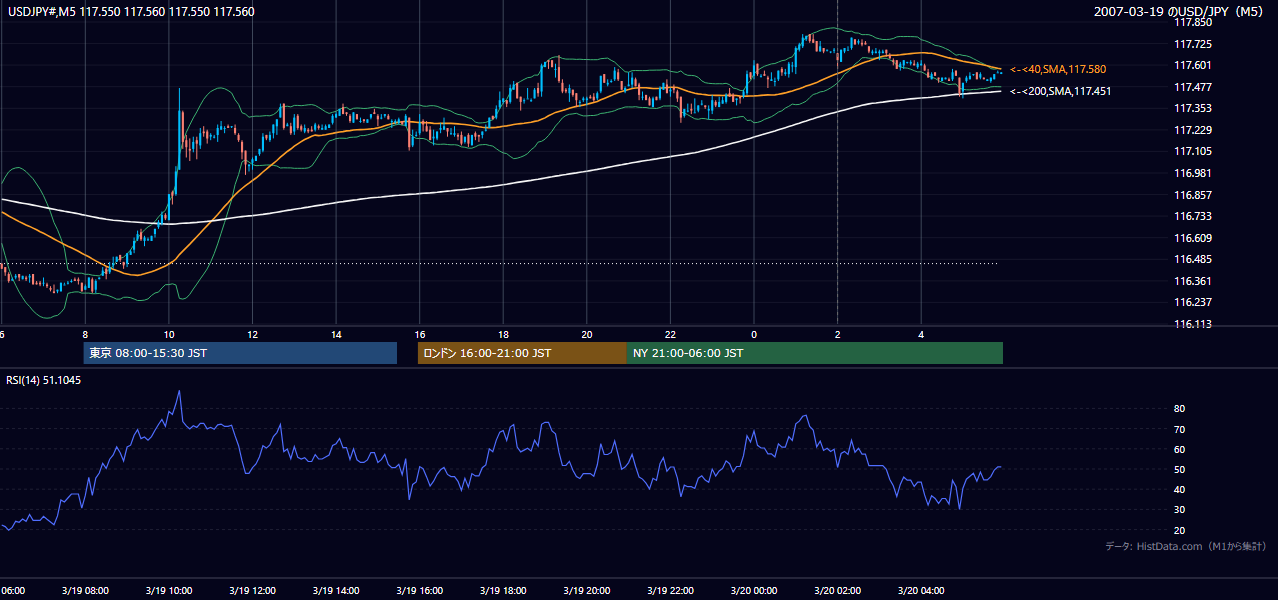The height and width of the screenshot is (600, 1278).
Task: Click the USDJPY#,M5 chart header text
Action: [x=131, y=12]
